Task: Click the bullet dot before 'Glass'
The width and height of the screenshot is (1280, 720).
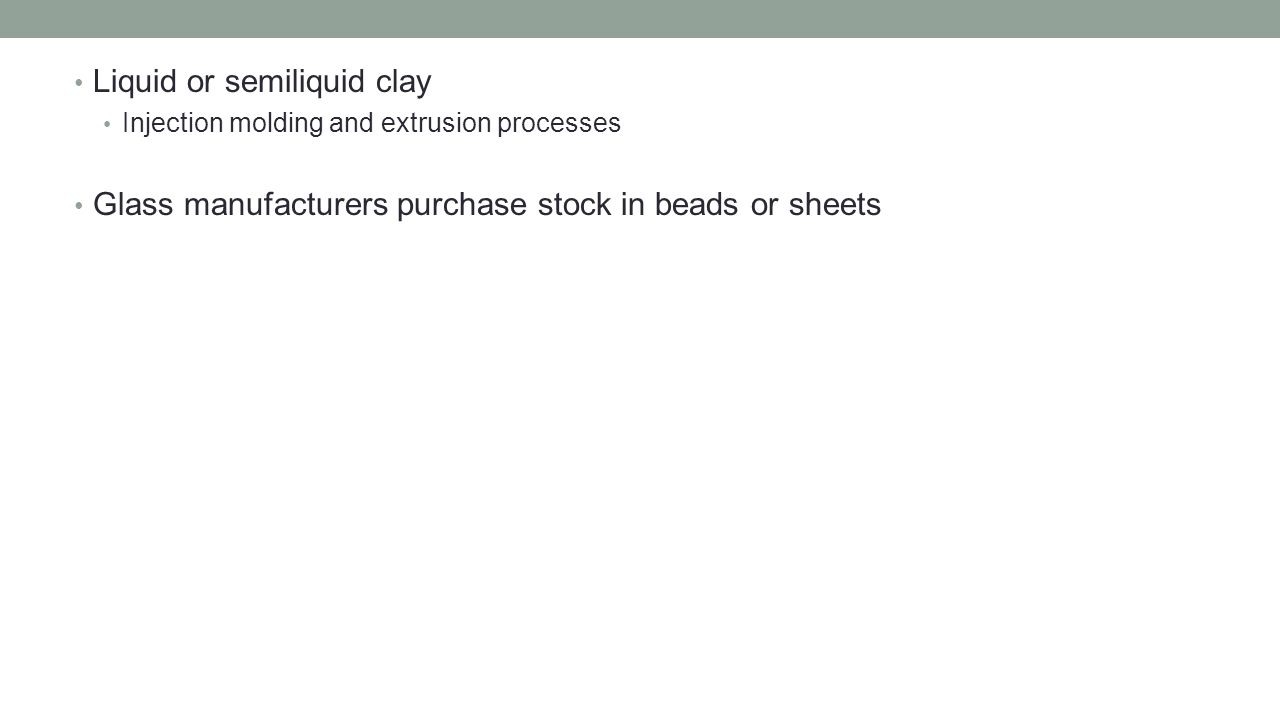Action: click(79, 205)
